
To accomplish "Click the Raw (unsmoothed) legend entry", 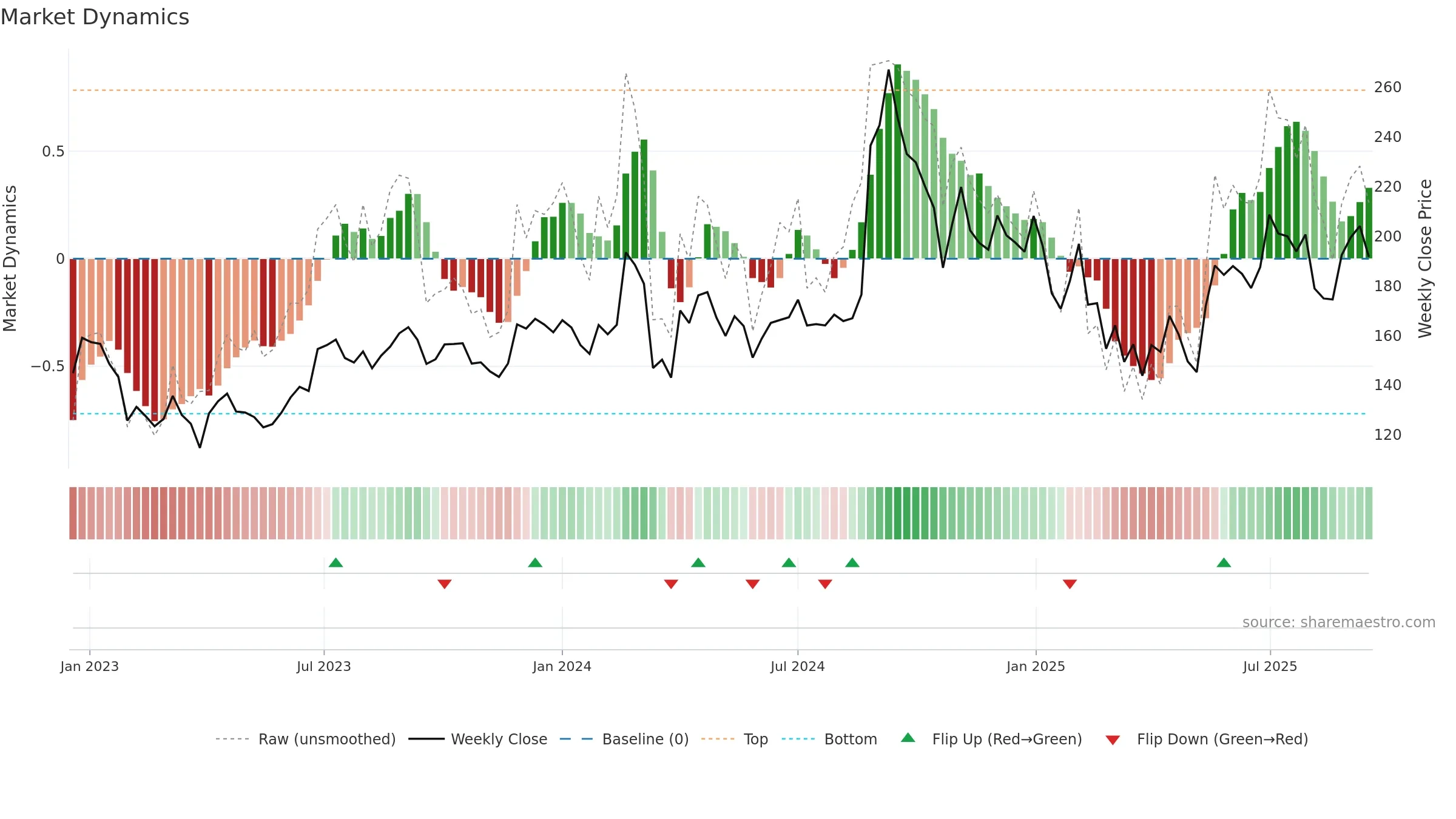I will (306, 739).
